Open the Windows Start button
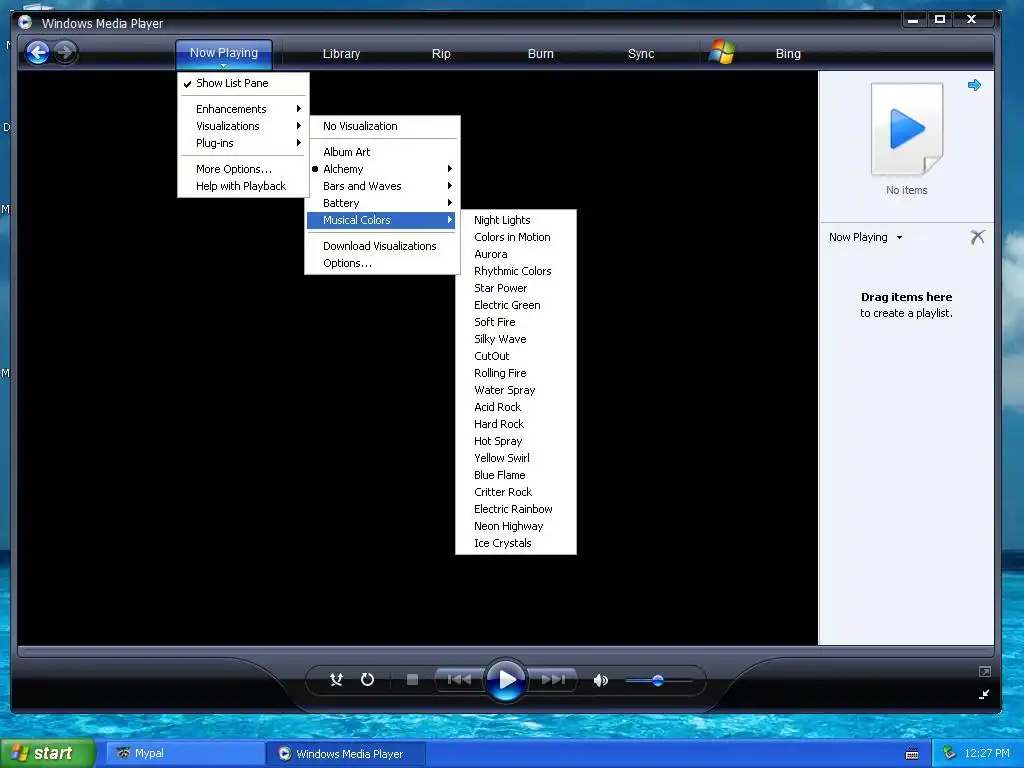Image resolution: width=1024 pixels, height=768 pixels. coord(47,753)
